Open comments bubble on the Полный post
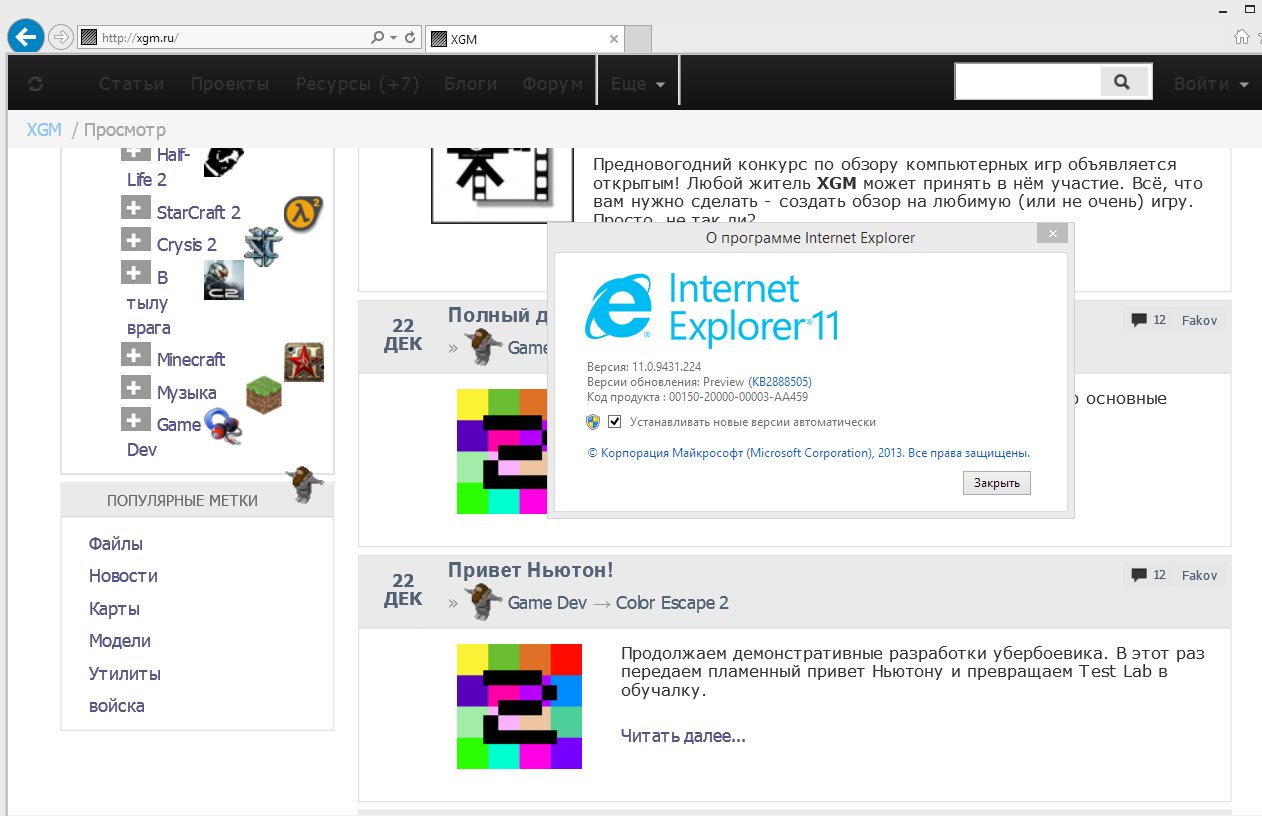The image size is (1262, 816). tap(1138, 320)
